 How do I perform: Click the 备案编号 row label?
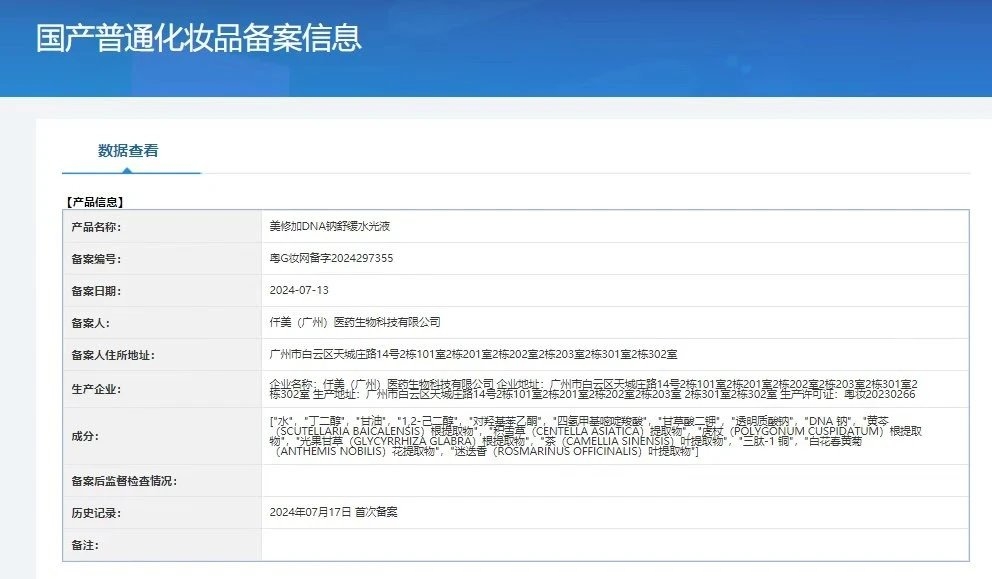[96, 259]
